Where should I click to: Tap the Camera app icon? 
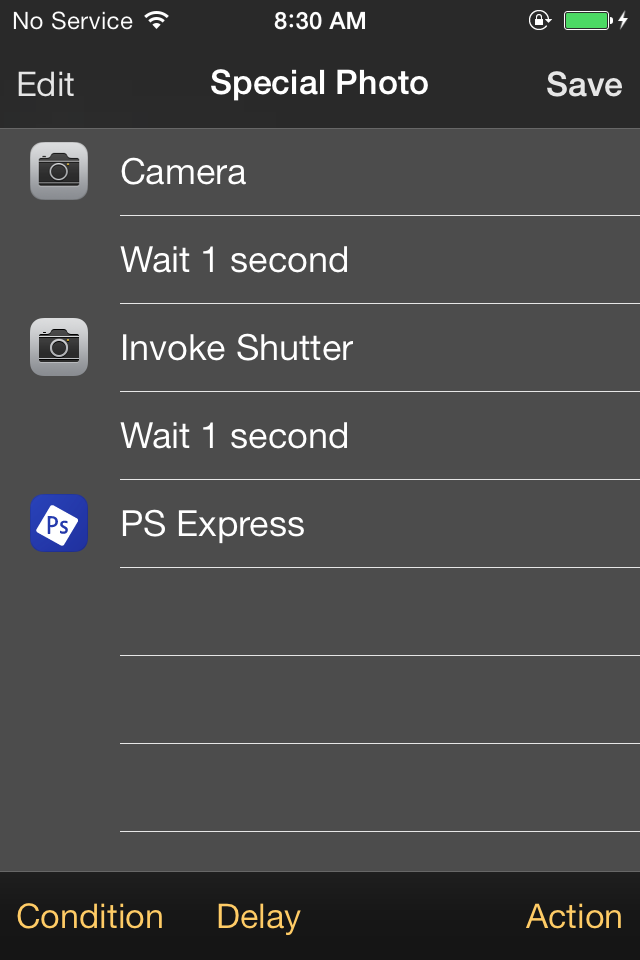[58, 170]
